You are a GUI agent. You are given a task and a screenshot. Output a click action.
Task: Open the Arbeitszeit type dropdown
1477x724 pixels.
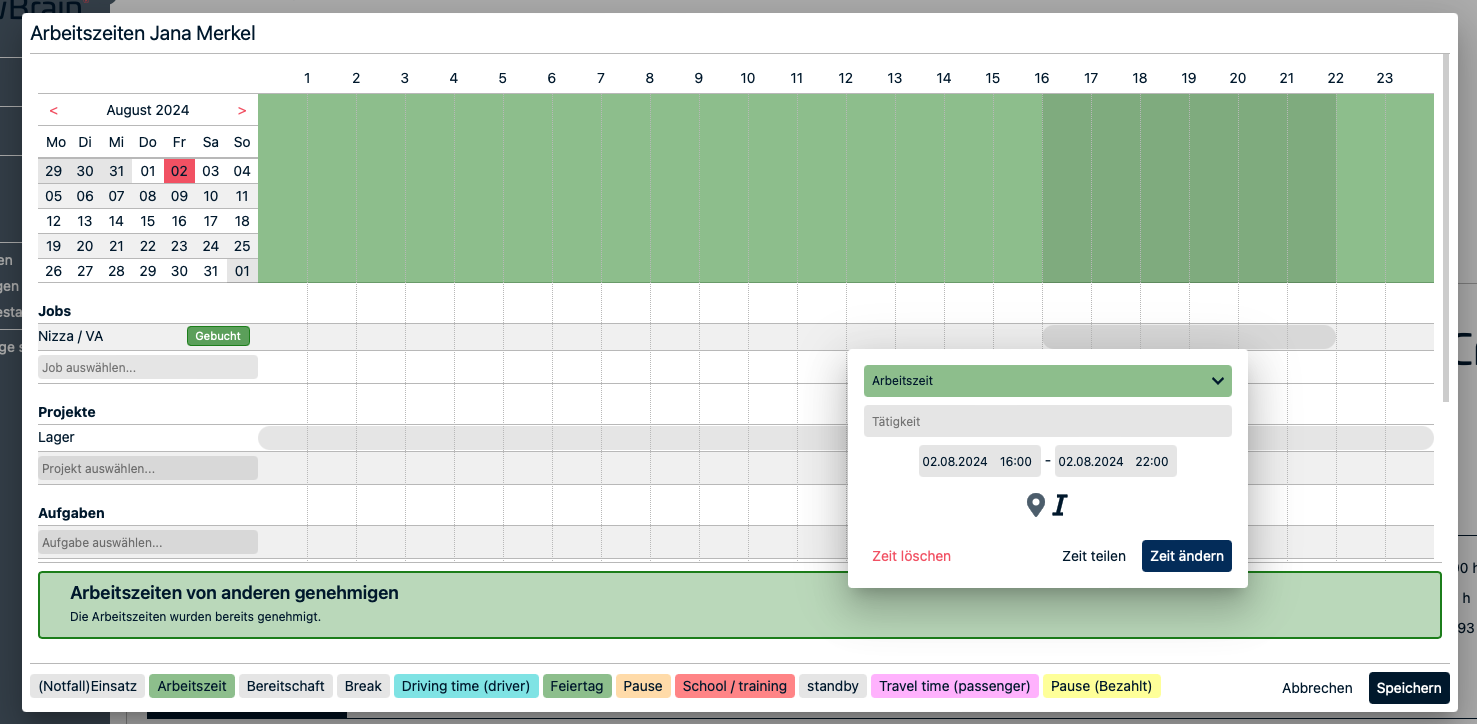(x=1047, y=381)
